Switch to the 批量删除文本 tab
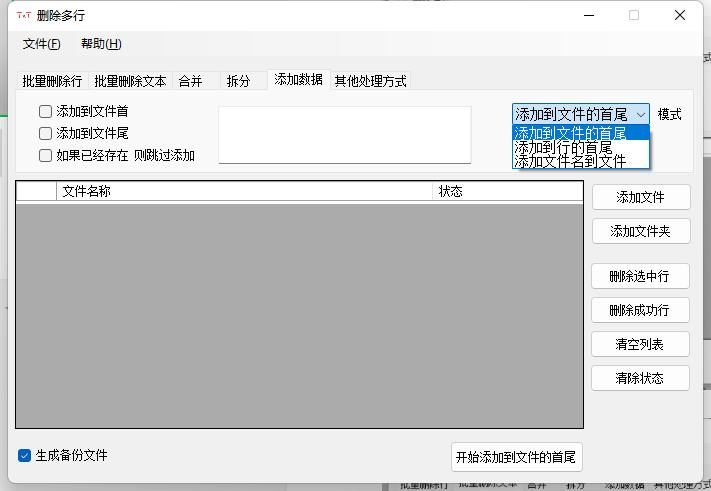Screen dimensions: 711x491 131,81
